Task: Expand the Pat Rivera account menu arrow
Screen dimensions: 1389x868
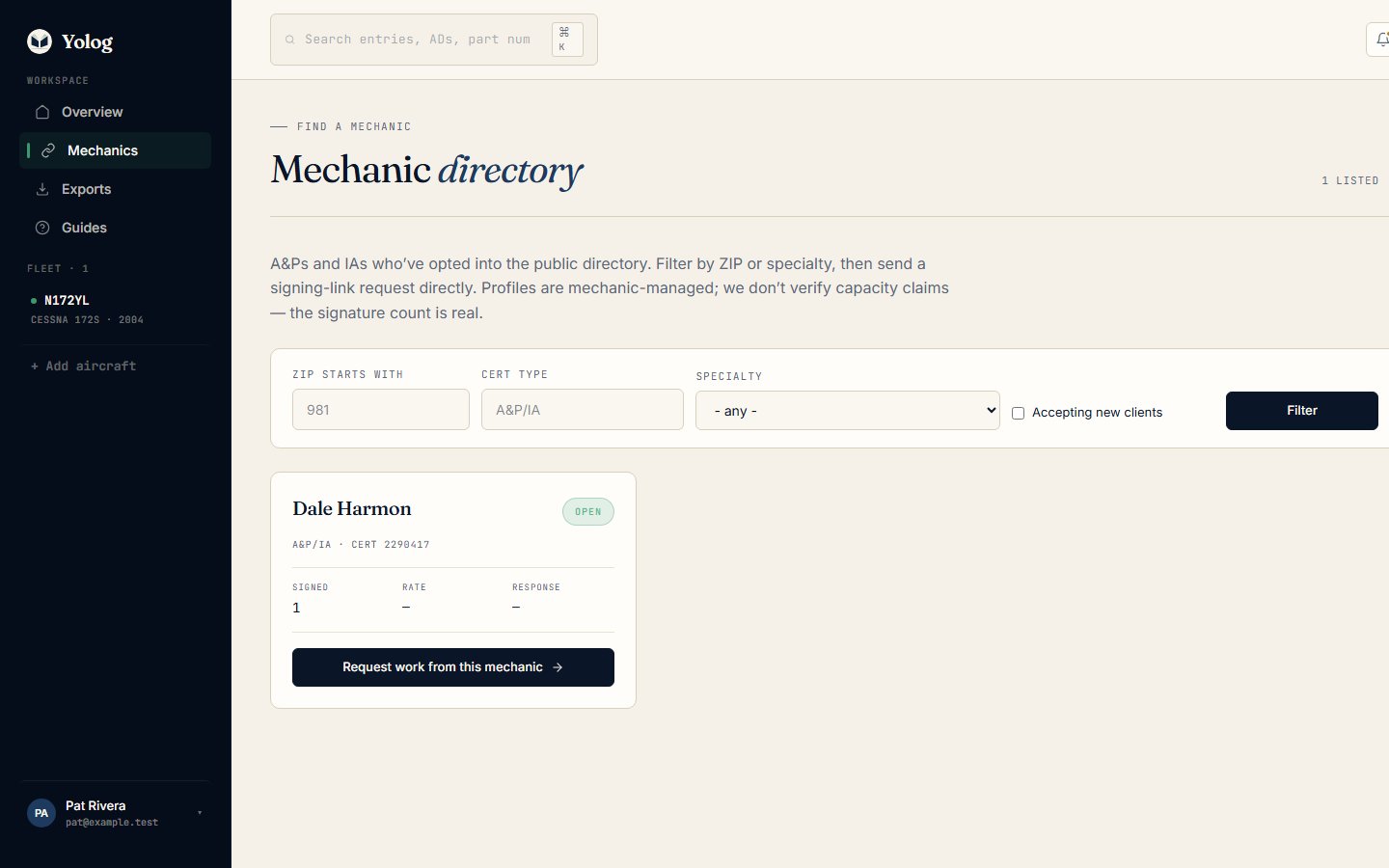Action: (x=200, y=813)
